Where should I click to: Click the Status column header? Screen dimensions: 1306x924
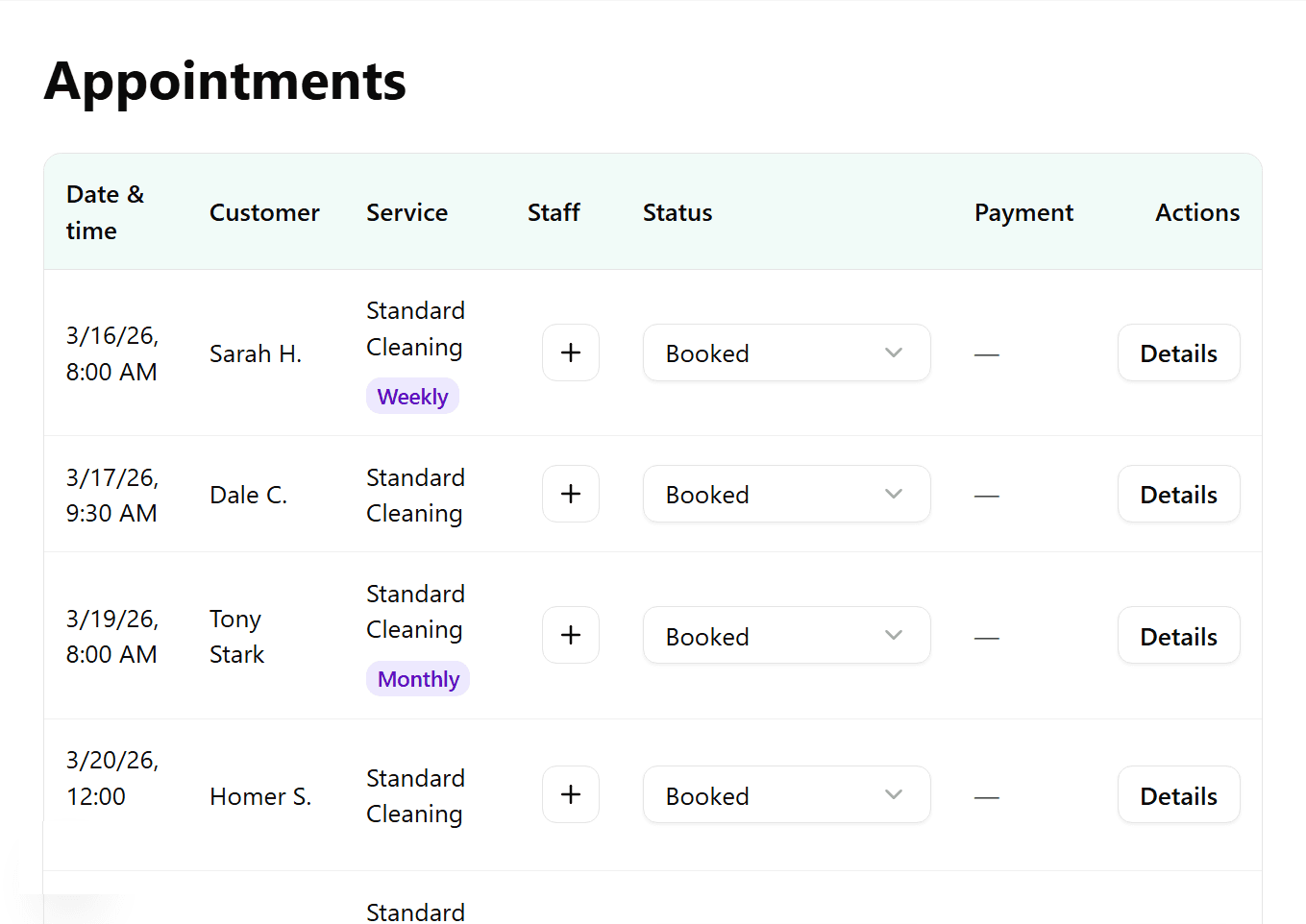click(x=677, y=212)
